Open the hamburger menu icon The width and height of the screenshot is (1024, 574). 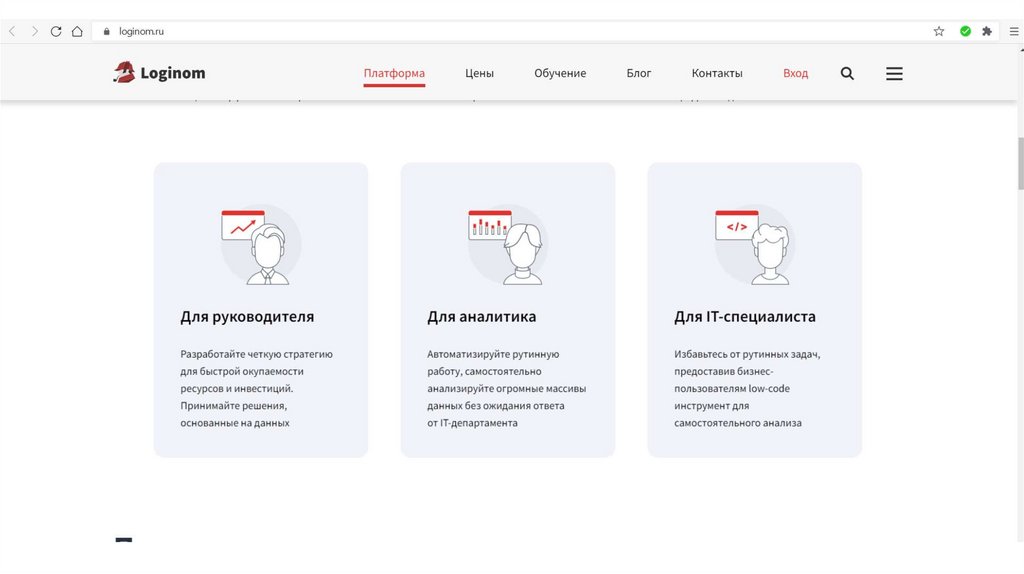(894, 73)
